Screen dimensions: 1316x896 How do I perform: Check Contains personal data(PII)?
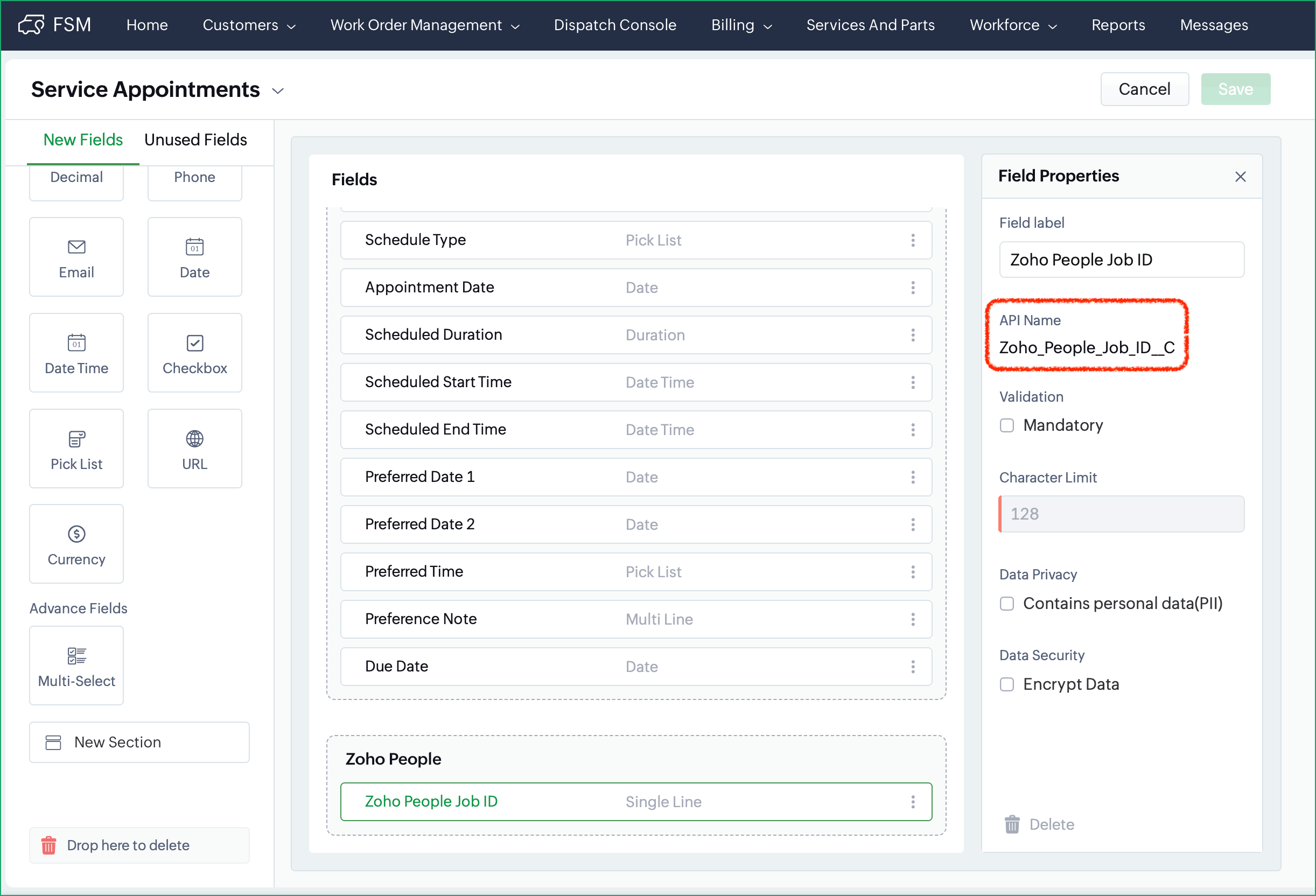click(x=1006, y=603)
